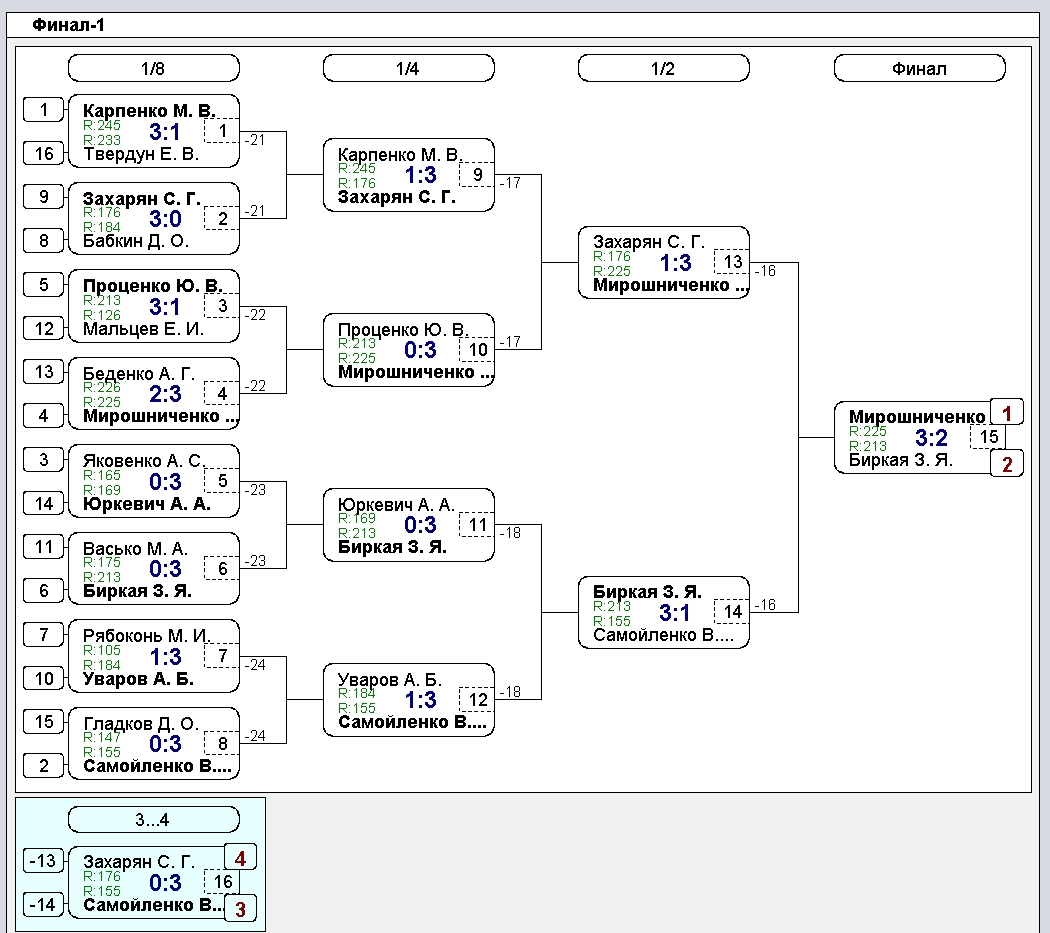The height and width of the screenshot is (933, 1050).
Task: Click Биркая З. Я. in final
Action: (900, 460)
